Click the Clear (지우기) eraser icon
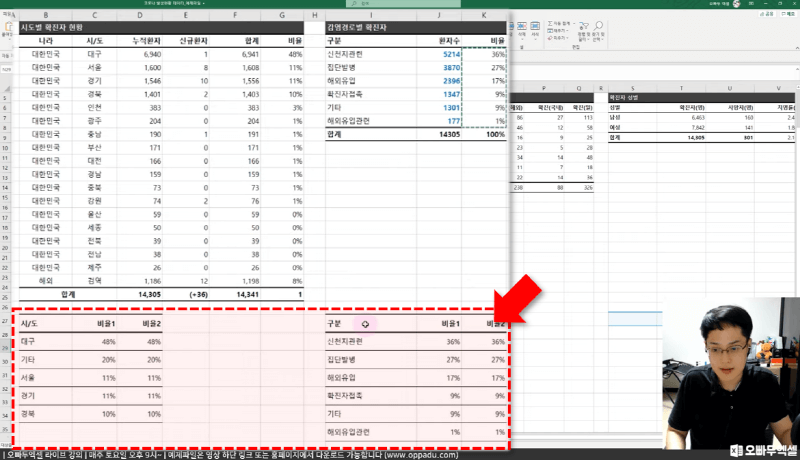Screen dimensions: 800x460 coord(550,37)
